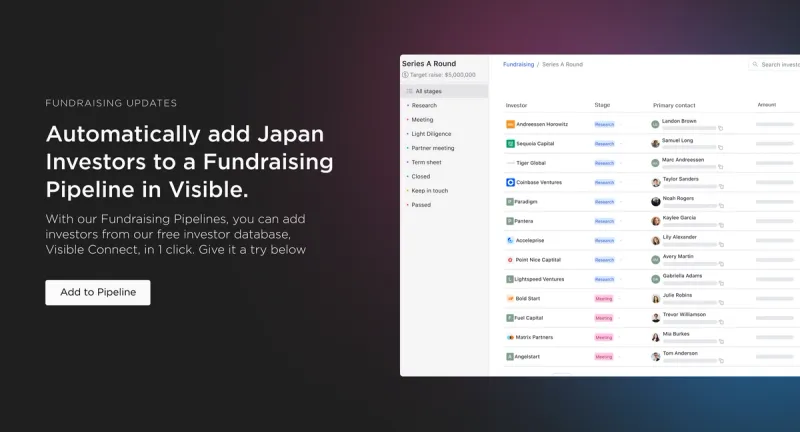Click Marc Andreessen's avatar
This screenshot has width=800, height=432.
(655, 163)
